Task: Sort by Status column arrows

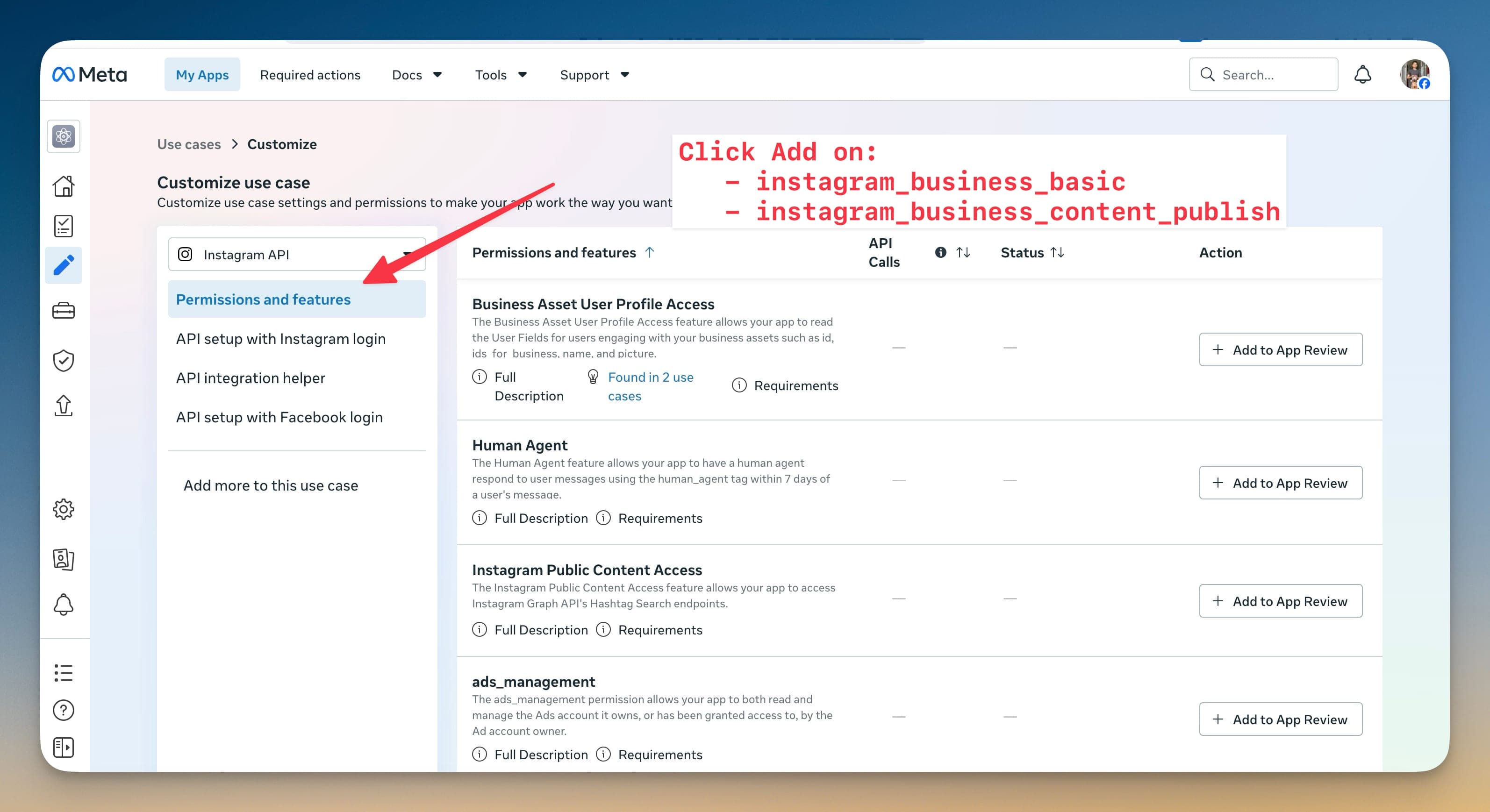Action: (1057, 252)
